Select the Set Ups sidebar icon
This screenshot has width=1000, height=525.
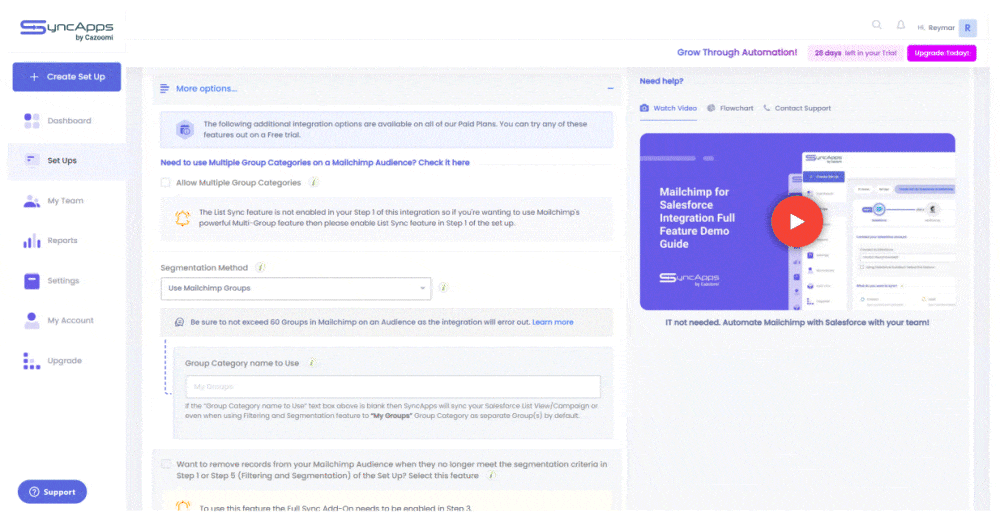click(31, 160)
